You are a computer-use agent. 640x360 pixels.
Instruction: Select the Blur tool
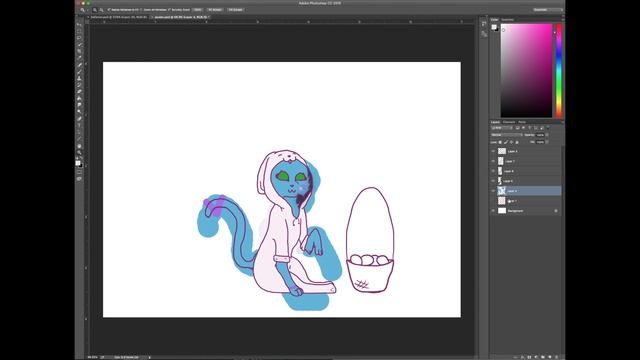(79, 105)
